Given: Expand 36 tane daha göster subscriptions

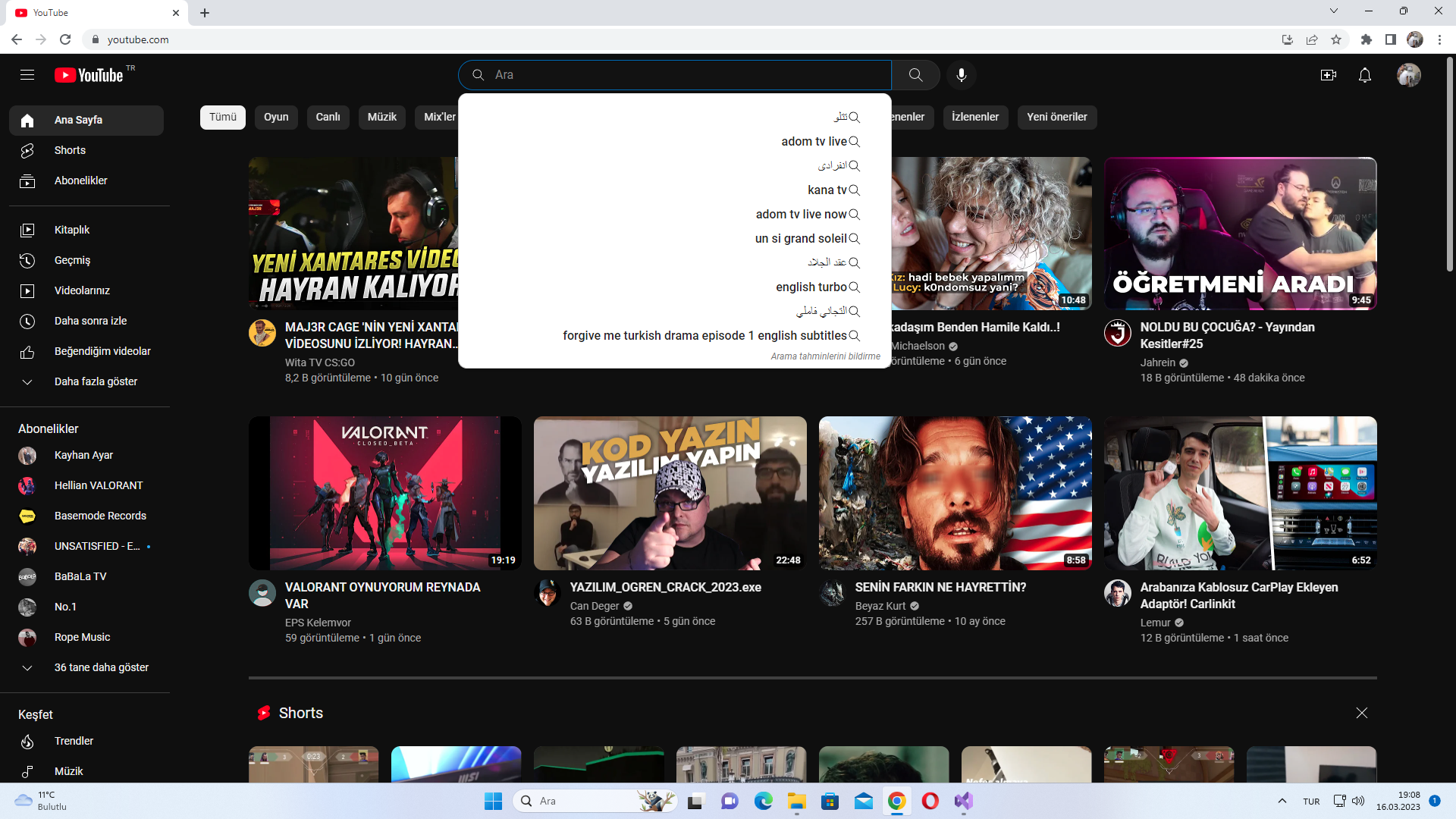Looking at the screenshot, I should pos(101,667).
